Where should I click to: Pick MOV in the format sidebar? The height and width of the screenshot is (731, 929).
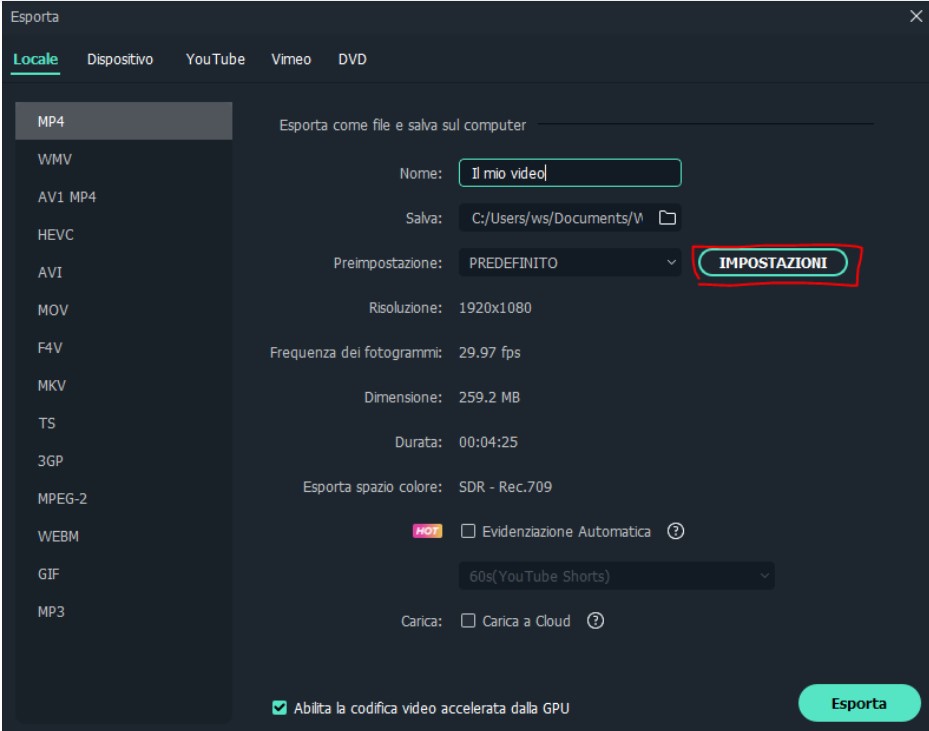[x=52, y=310]
